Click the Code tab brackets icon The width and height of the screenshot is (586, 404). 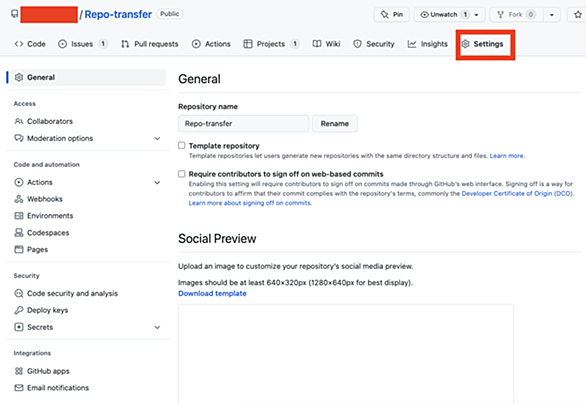pos(19,44)
